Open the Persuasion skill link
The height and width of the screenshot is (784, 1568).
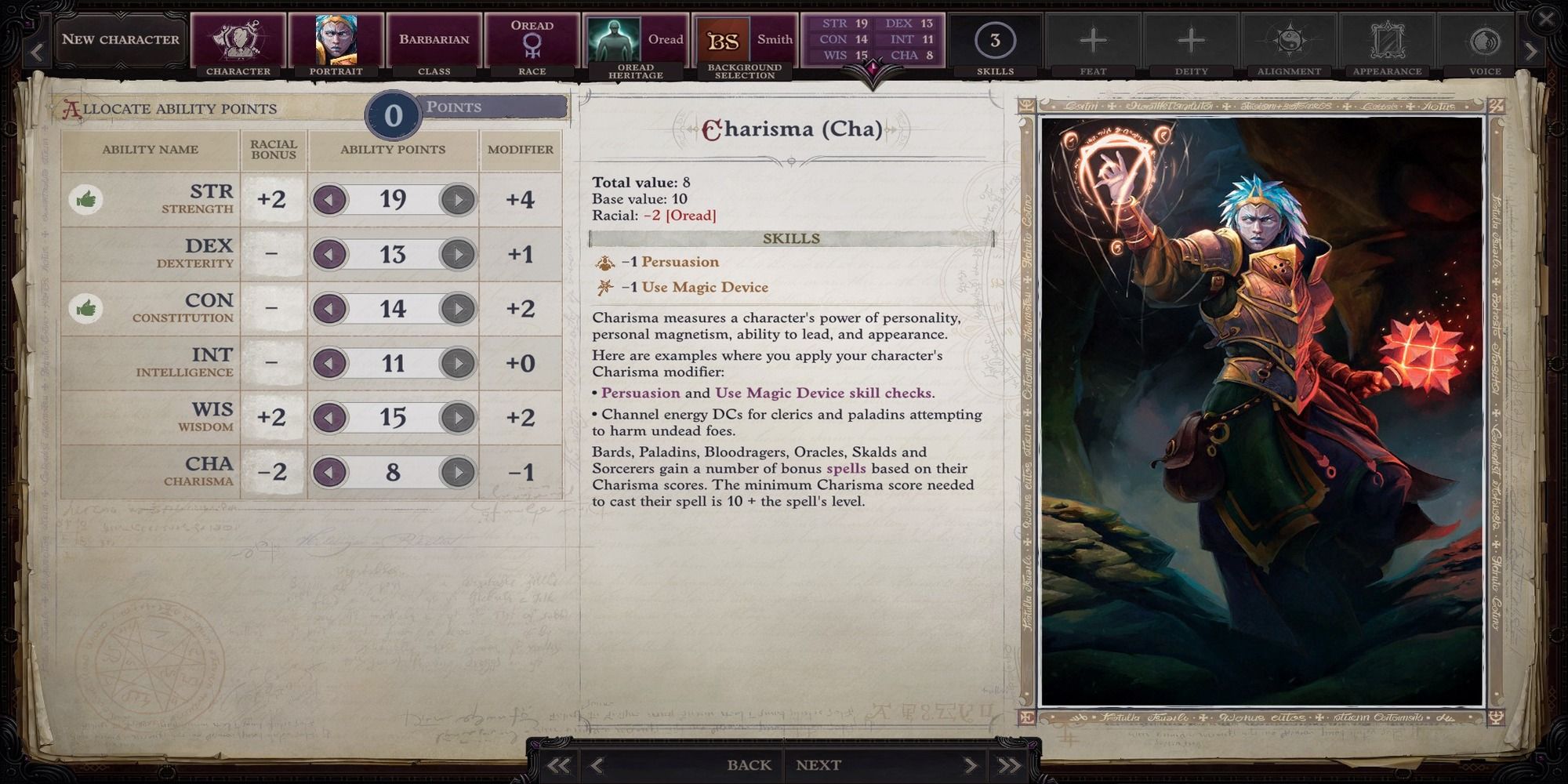[x=681, y=262]
